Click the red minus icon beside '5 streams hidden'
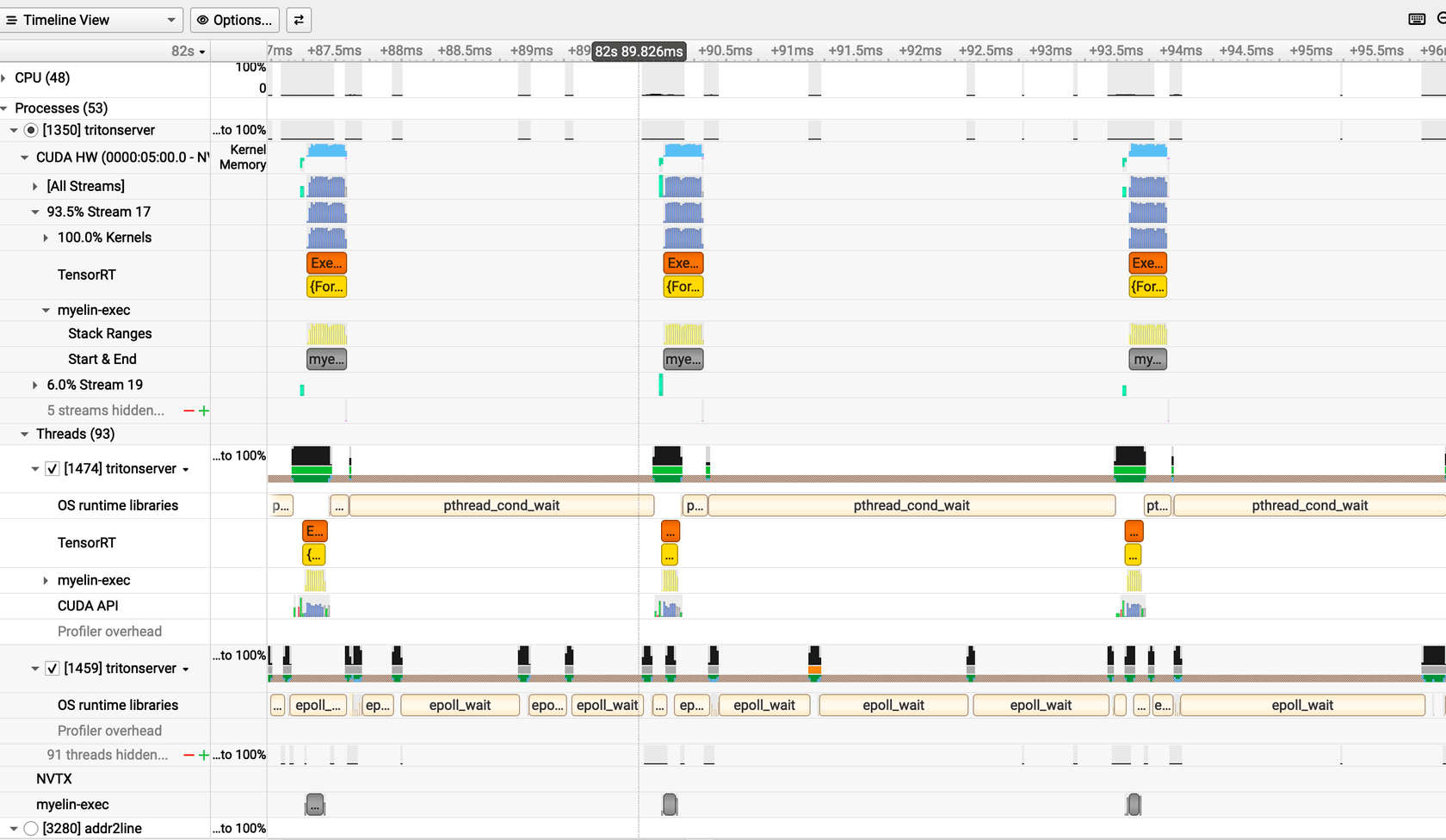The width and height of the screenshot is (1446, 840). coord(190,411)
